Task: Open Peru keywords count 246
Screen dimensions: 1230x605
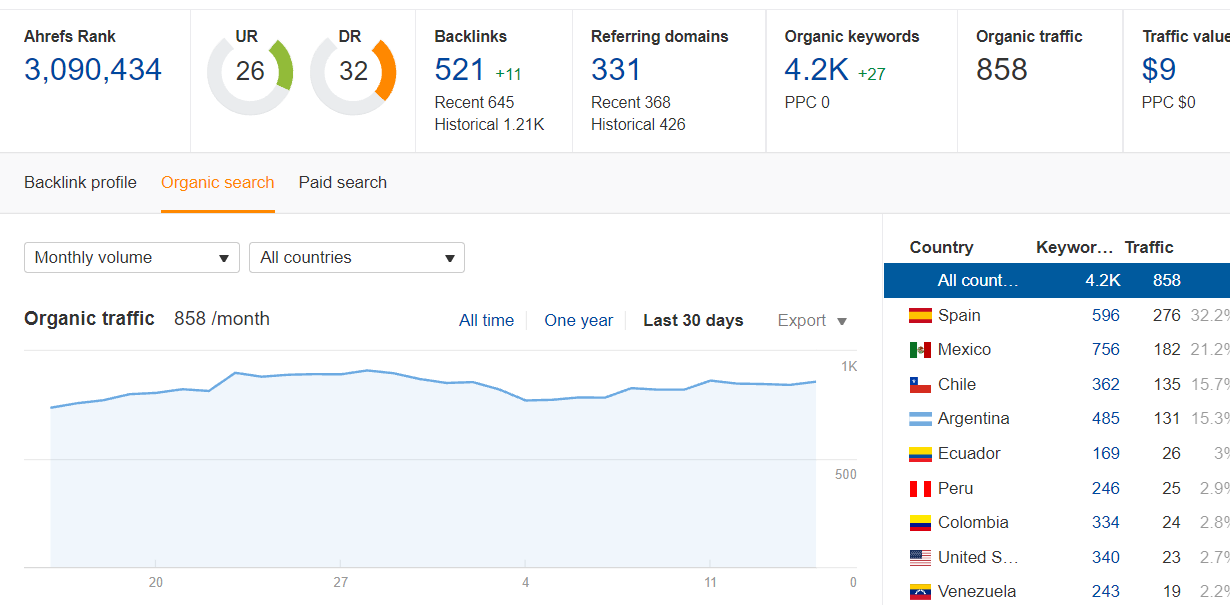Action: (1106, 488)
